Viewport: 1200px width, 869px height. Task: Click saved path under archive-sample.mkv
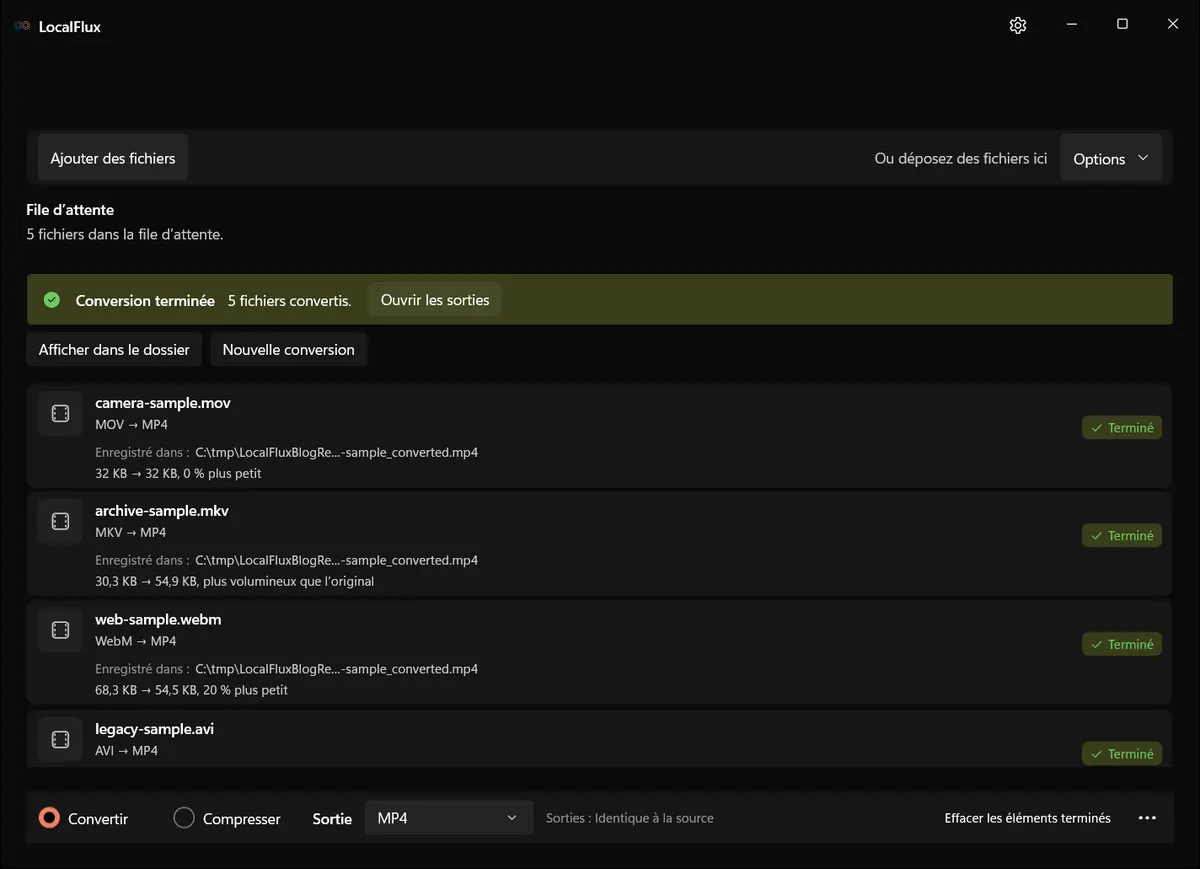(336, 561)
